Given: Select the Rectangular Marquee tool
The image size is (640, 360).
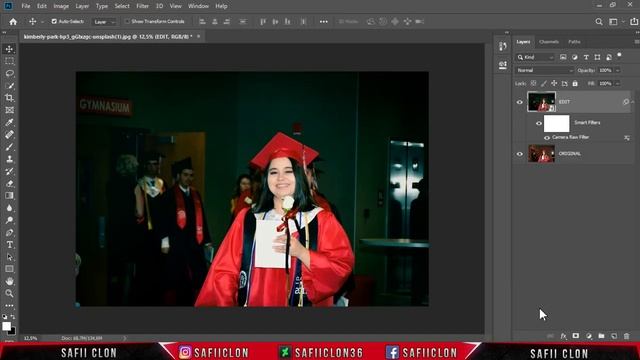Looking at the screenshot, I should point(9,61).
